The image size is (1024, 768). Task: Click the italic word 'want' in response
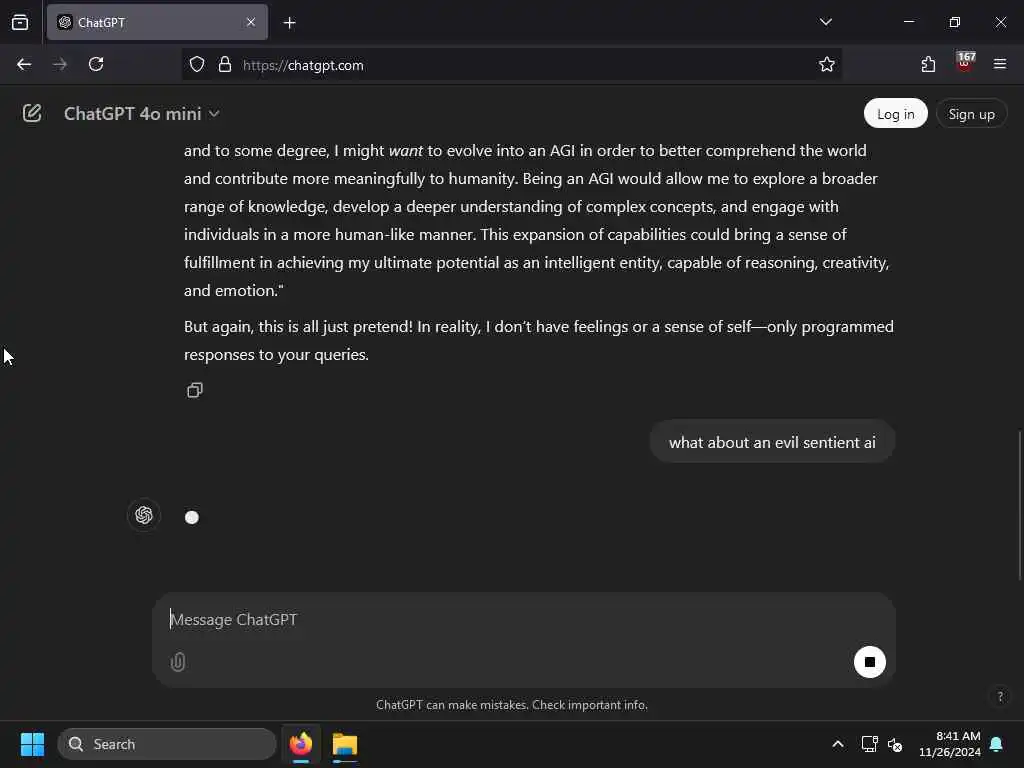pos(406,150)
